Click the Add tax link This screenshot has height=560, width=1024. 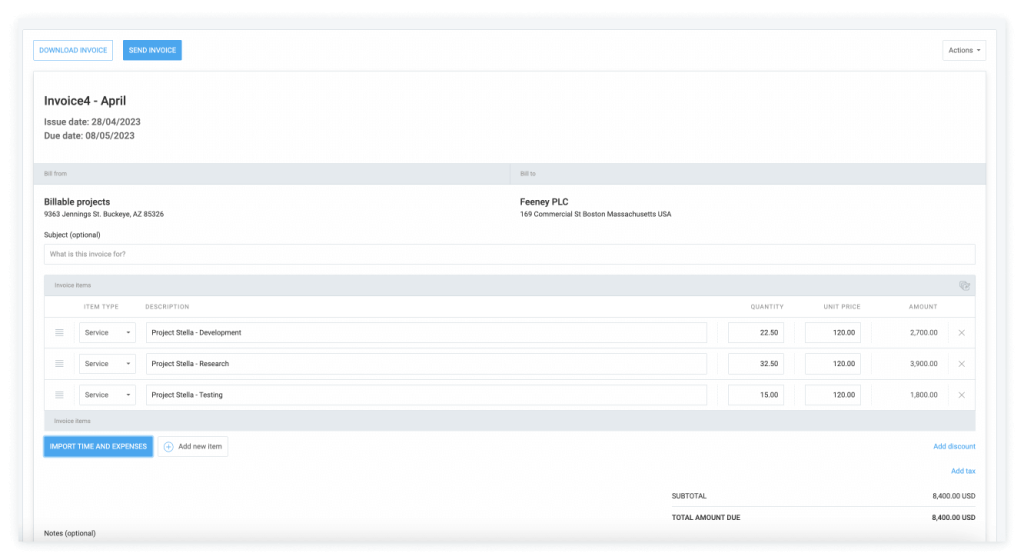pyautogui.click(x=963, y=471)
